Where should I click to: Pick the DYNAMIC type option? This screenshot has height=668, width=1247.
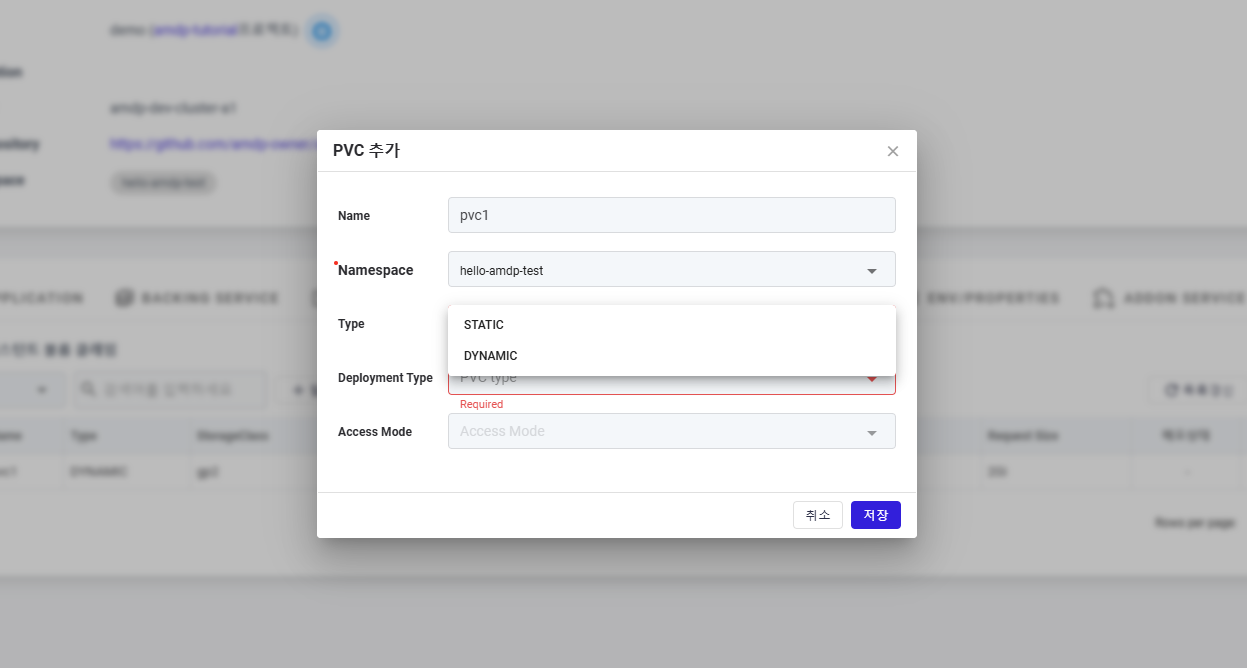pos(491,356)
